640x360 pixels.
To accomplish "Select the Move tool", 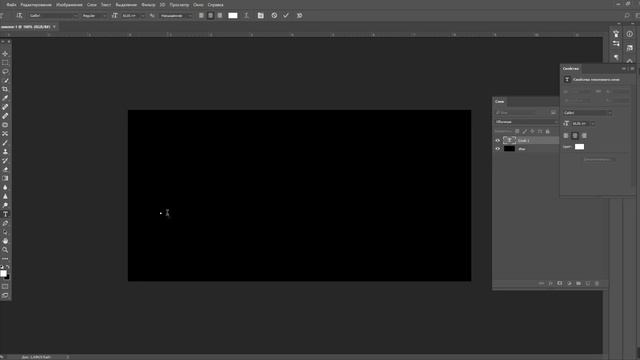I will click(x=5, y=54).
